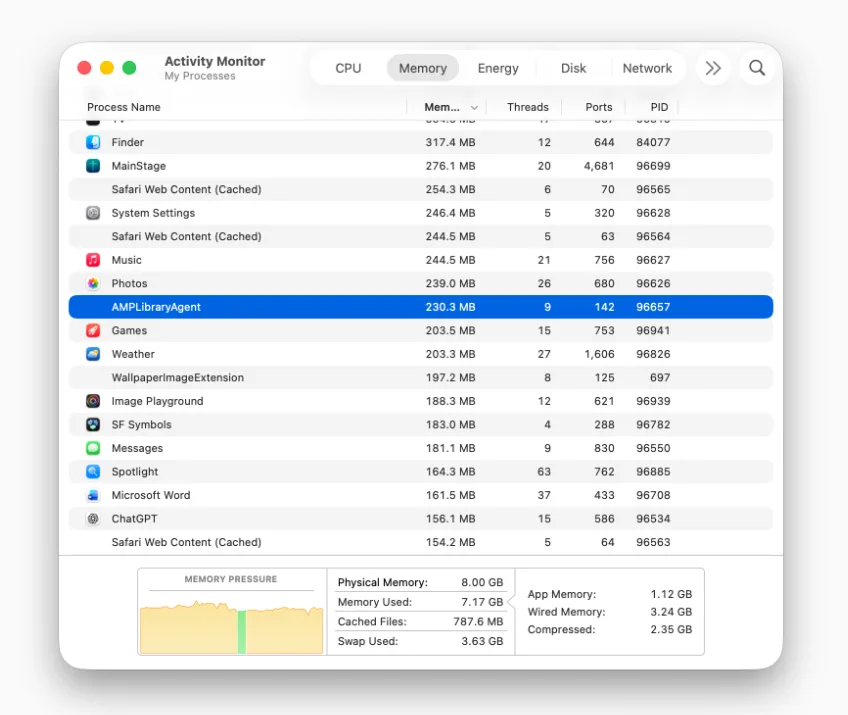
Task: Select the AMPLibraryAgent process row
Action: pos(421,307)
